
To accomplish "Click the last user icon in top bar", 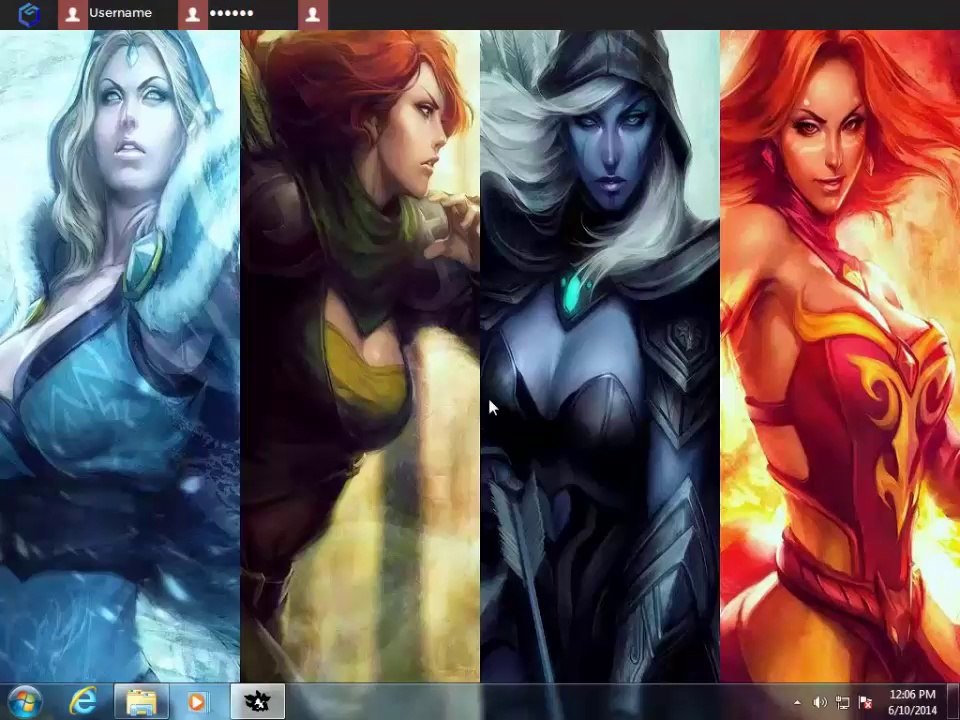I will pyautogui.click(x=312, y=14).
